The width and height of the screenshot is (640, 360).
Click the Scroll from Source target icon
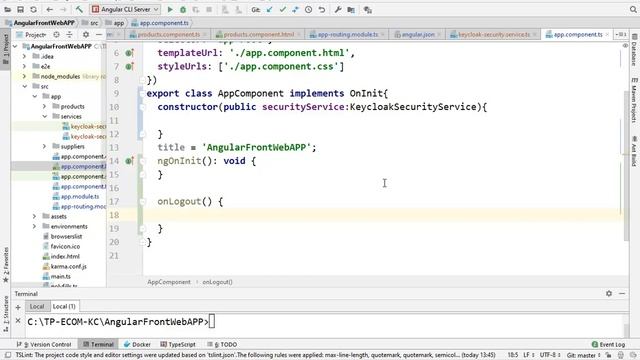pyautogui.click(x=56, y=35)
